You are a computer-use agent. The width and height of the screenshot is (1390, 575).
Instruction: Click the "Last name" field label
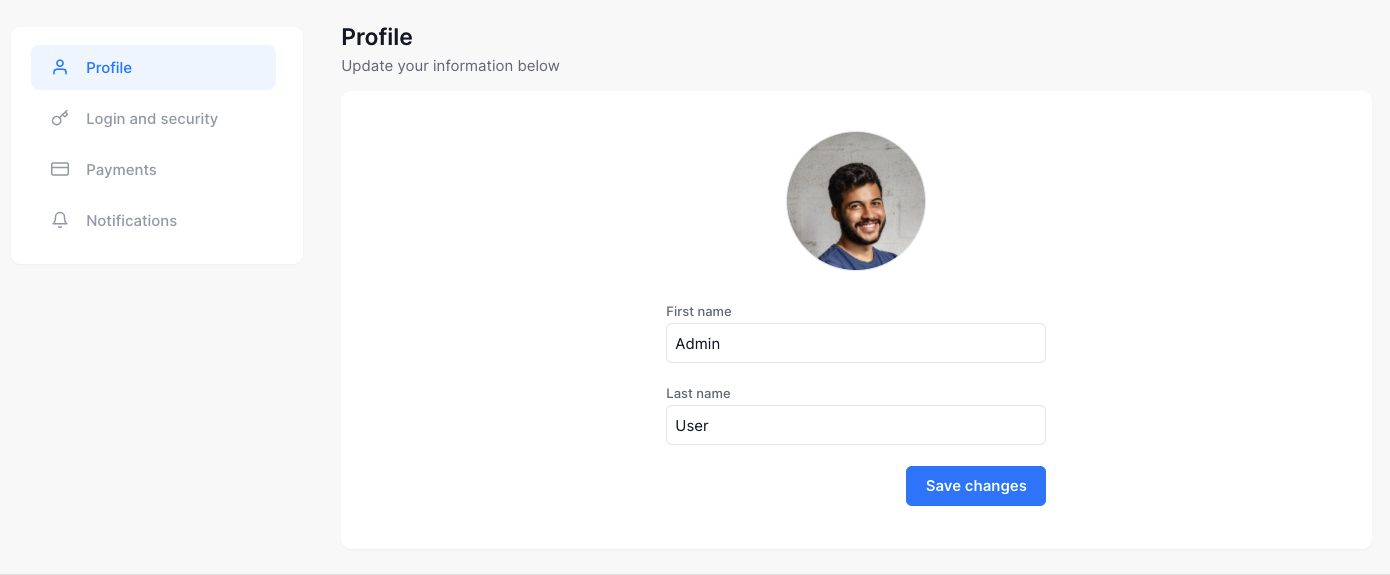coord(698,394)
